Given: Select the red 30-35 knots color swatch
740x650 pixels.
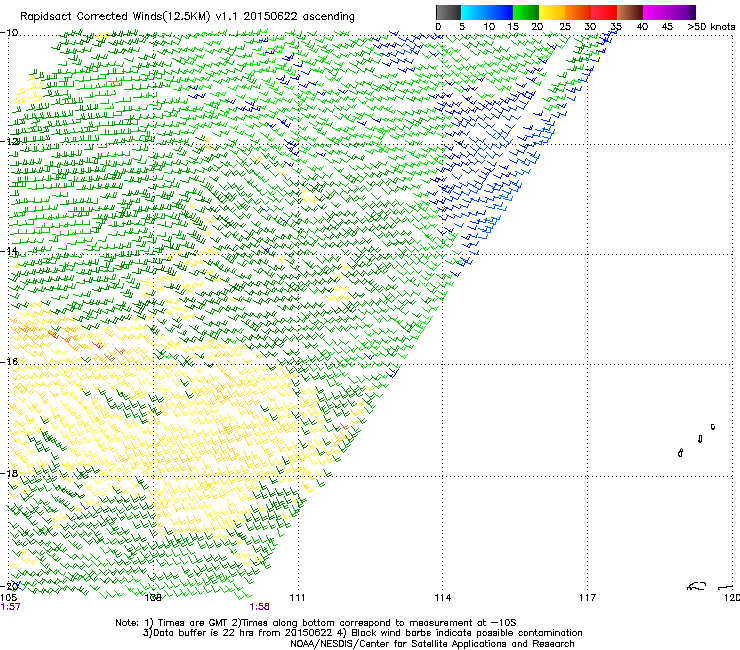Looking at the screenshot, I should pos(604,12).
